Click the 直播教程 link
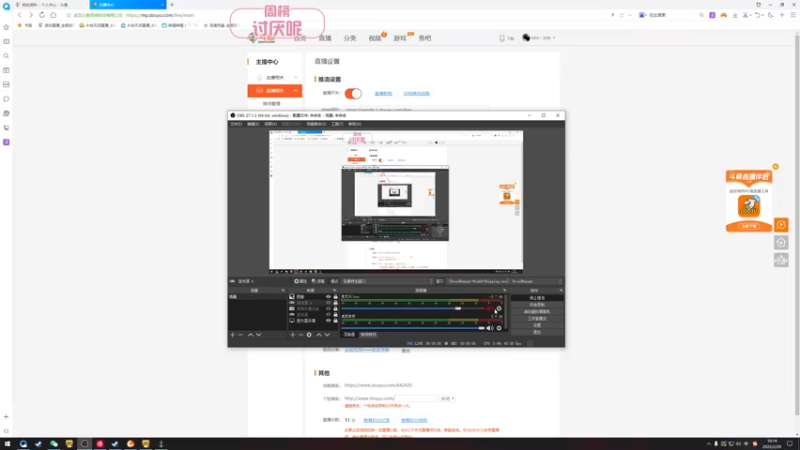 pos(383,94)
